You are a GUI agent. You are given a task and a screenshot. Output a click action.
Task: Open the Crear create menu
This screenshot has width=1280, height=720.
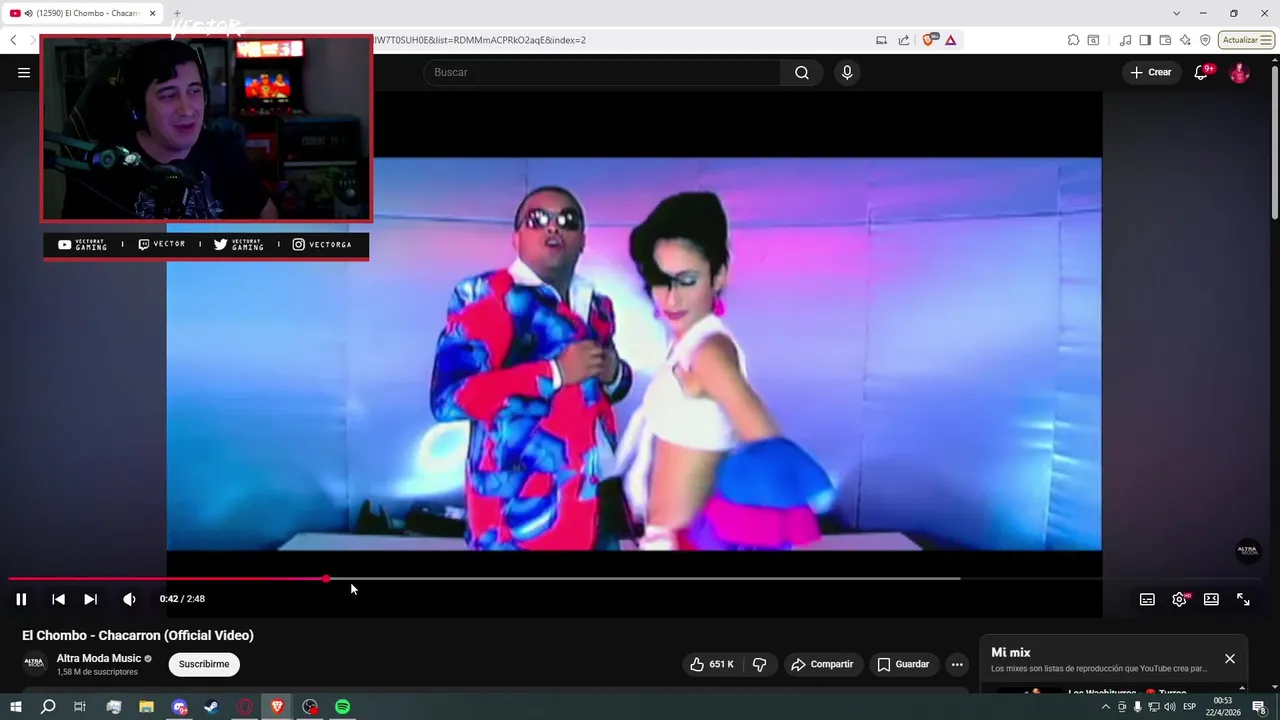[1151, 72]
